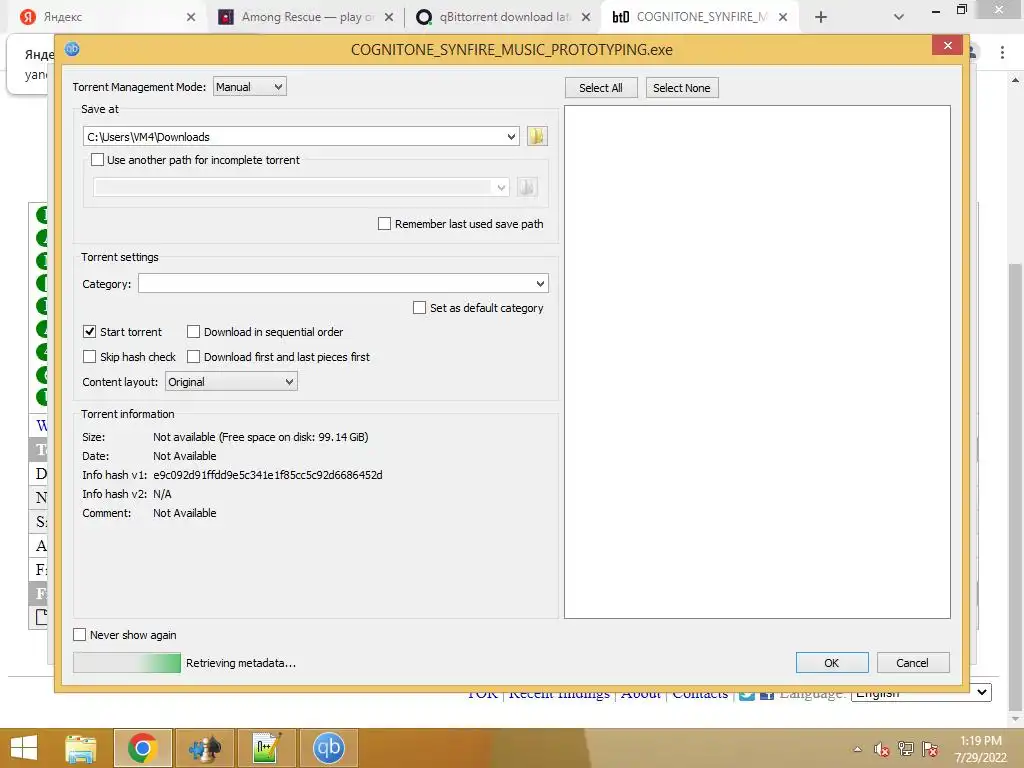Click muted speaker tray icon
Viewport: 1024px width, 768px height.
point(882,749)
